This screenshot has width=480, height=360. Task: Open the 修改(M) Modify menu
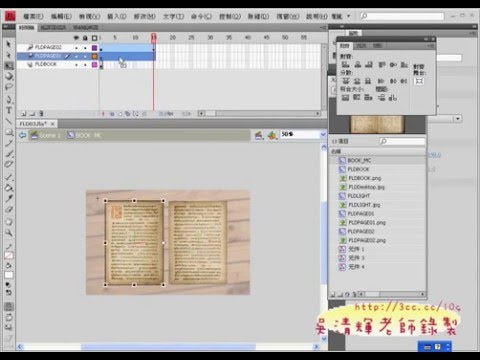tap(145, 16)
